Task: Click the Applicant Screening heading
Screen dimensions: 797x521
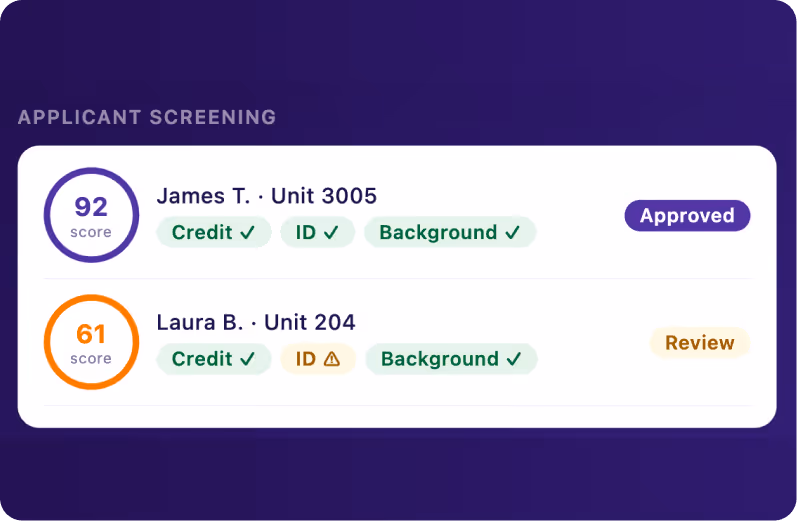Action: tap(147, 117)
